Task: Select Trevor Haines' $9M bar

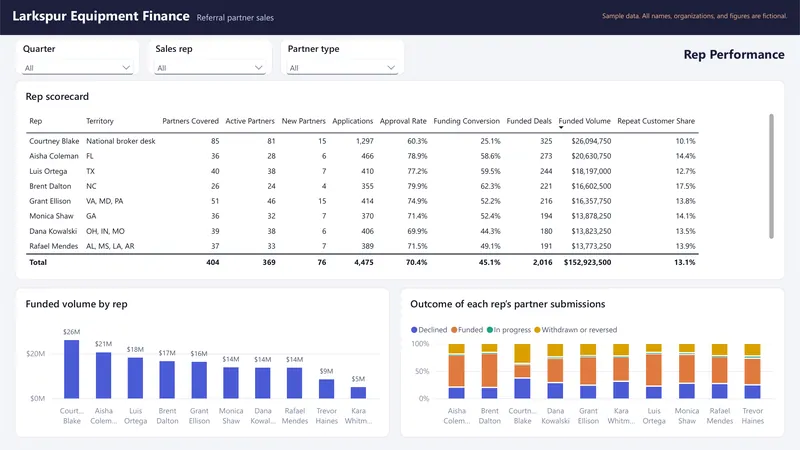Action: click(x=327, y=389)
